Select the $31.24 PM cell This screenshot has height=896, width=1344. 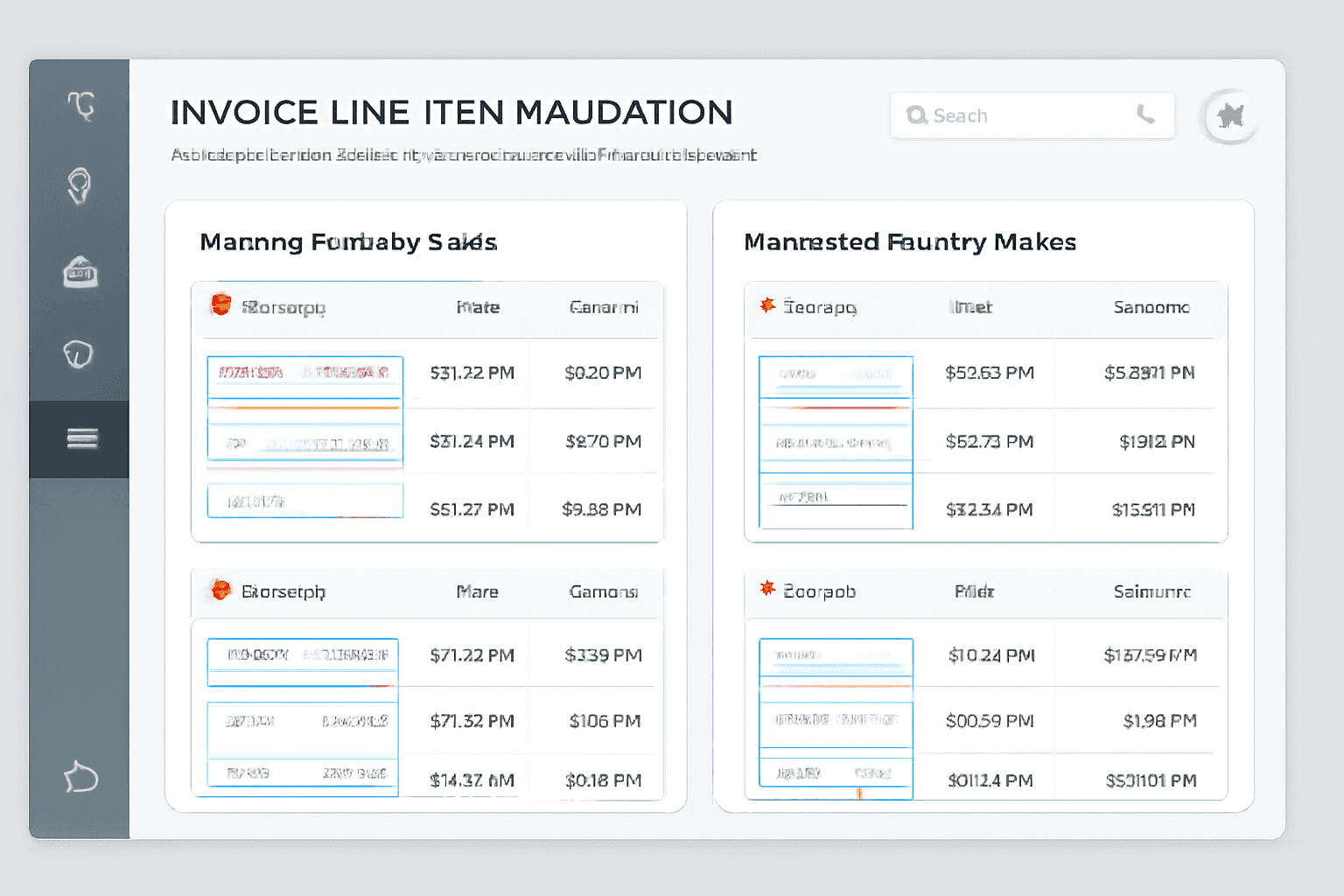472,441
